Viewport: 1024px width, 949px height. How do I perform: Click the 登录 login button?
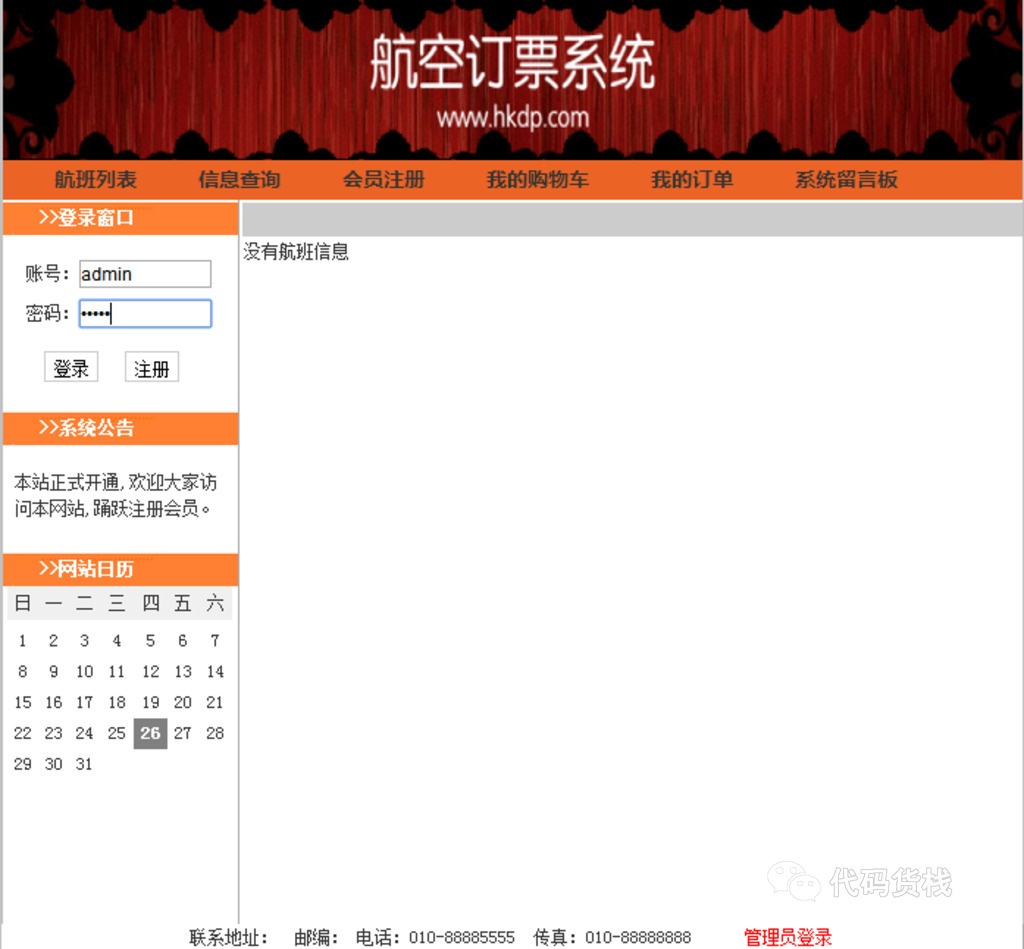point(70,367)
